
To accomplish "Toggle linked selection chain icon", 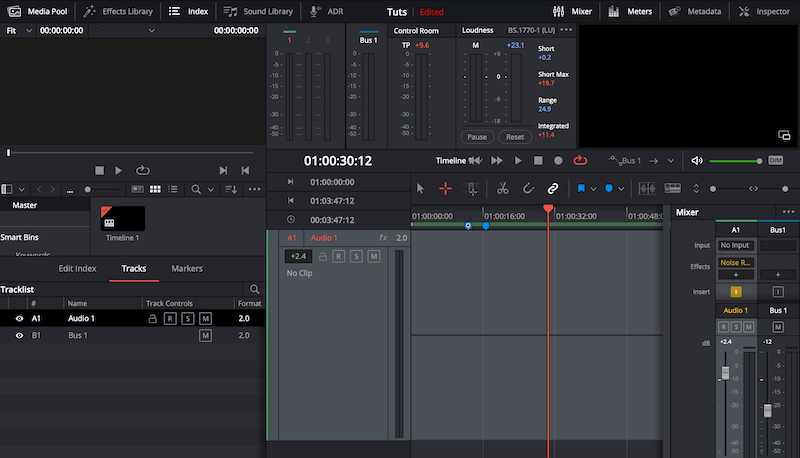I will tap(552, 188).
